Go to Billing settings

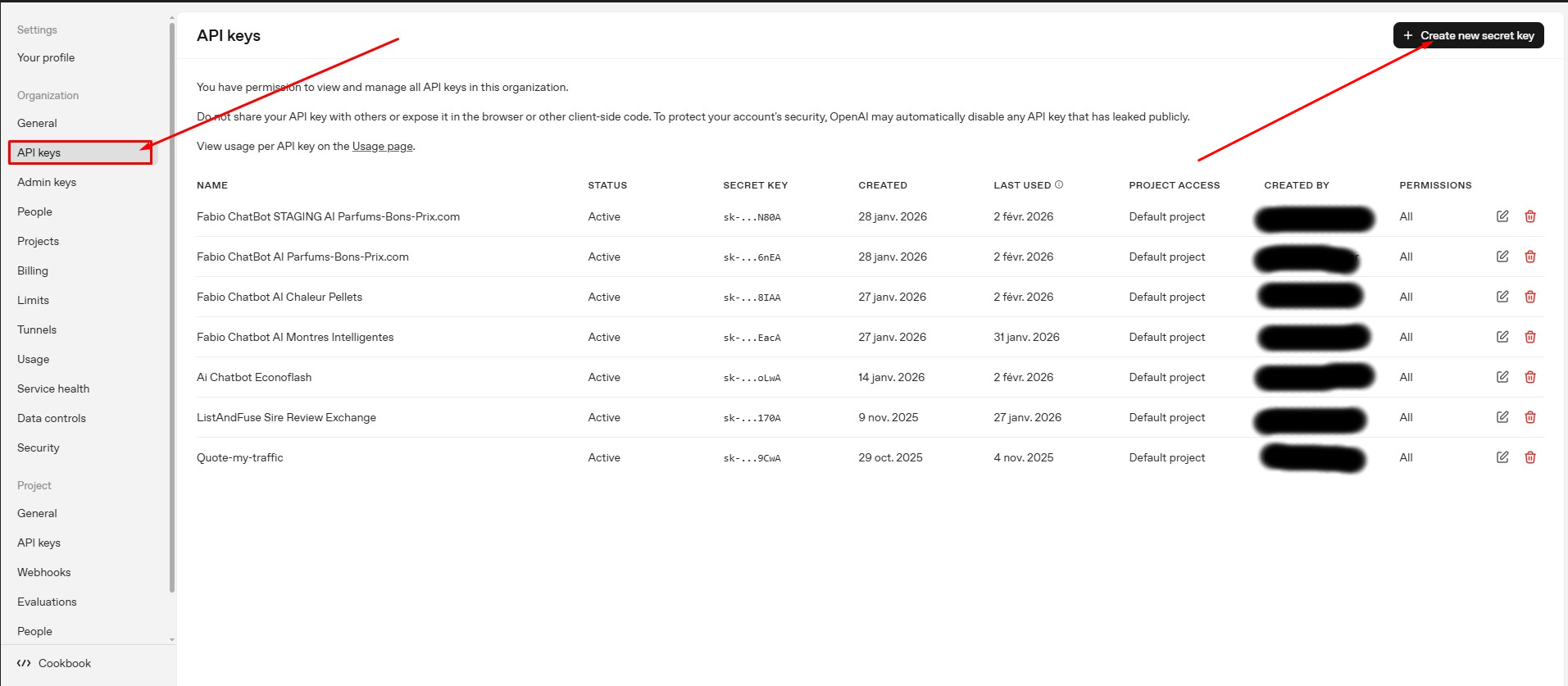tap(33, 270)
